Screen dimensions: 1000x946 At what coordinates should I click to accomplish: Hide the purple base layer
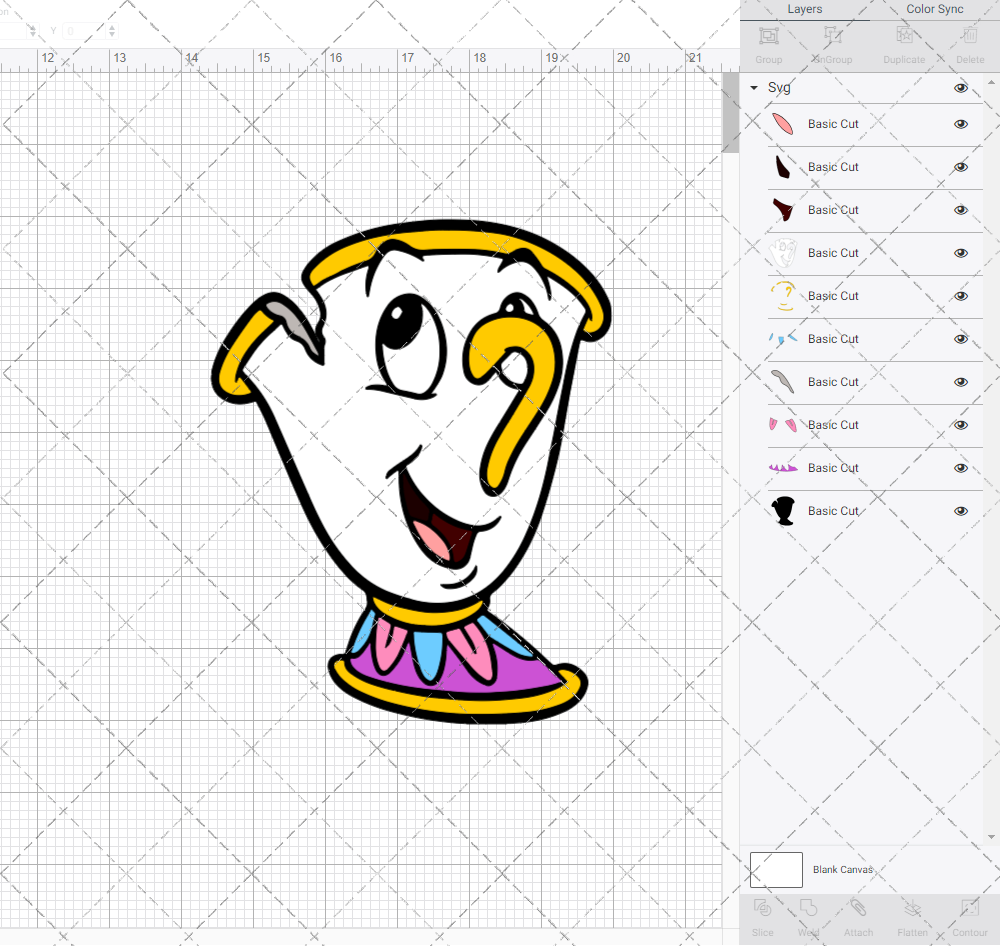[x=960, y=468]
